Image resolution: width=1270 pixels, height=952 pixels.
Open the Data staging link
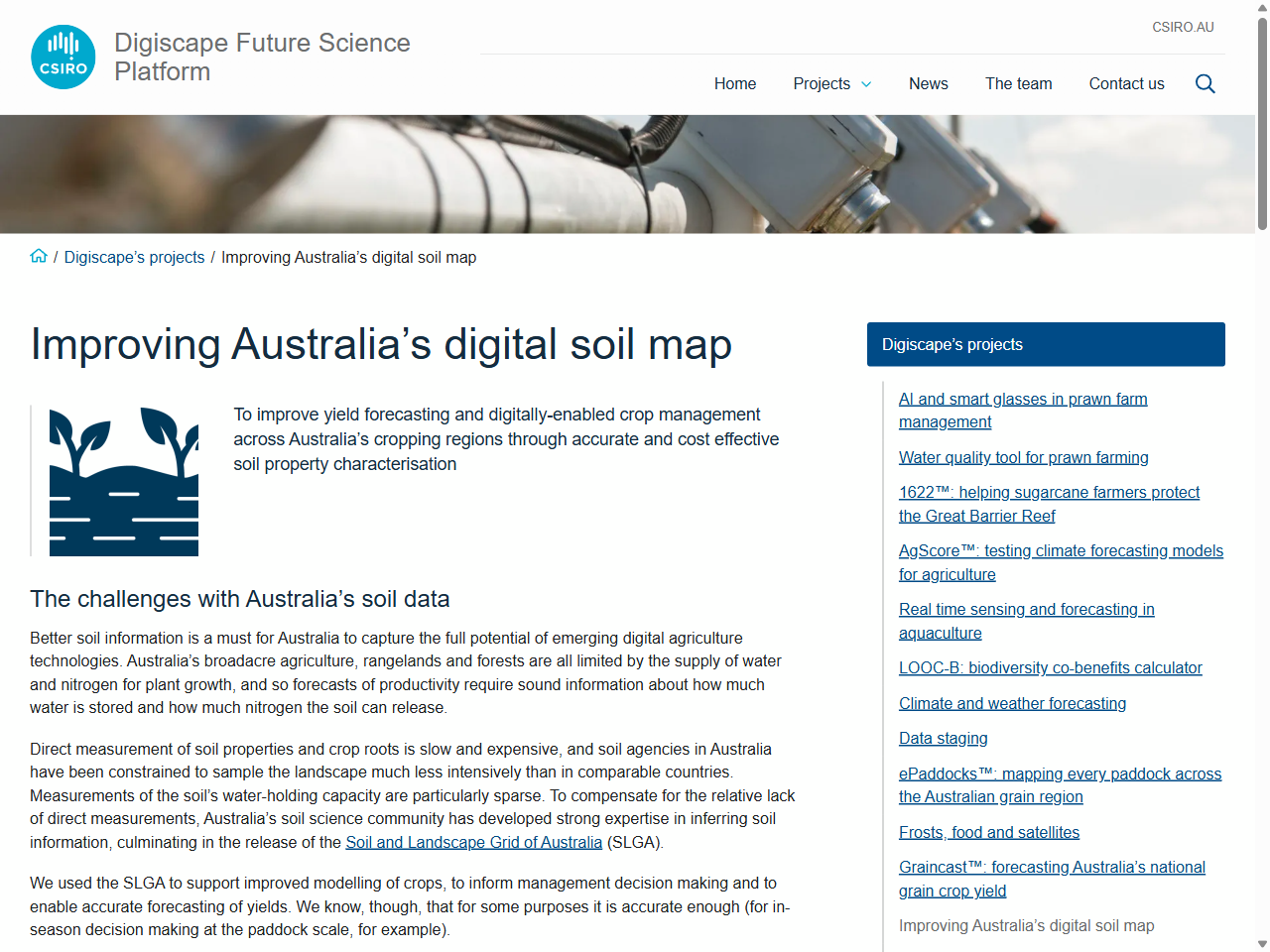pos(944,738)
